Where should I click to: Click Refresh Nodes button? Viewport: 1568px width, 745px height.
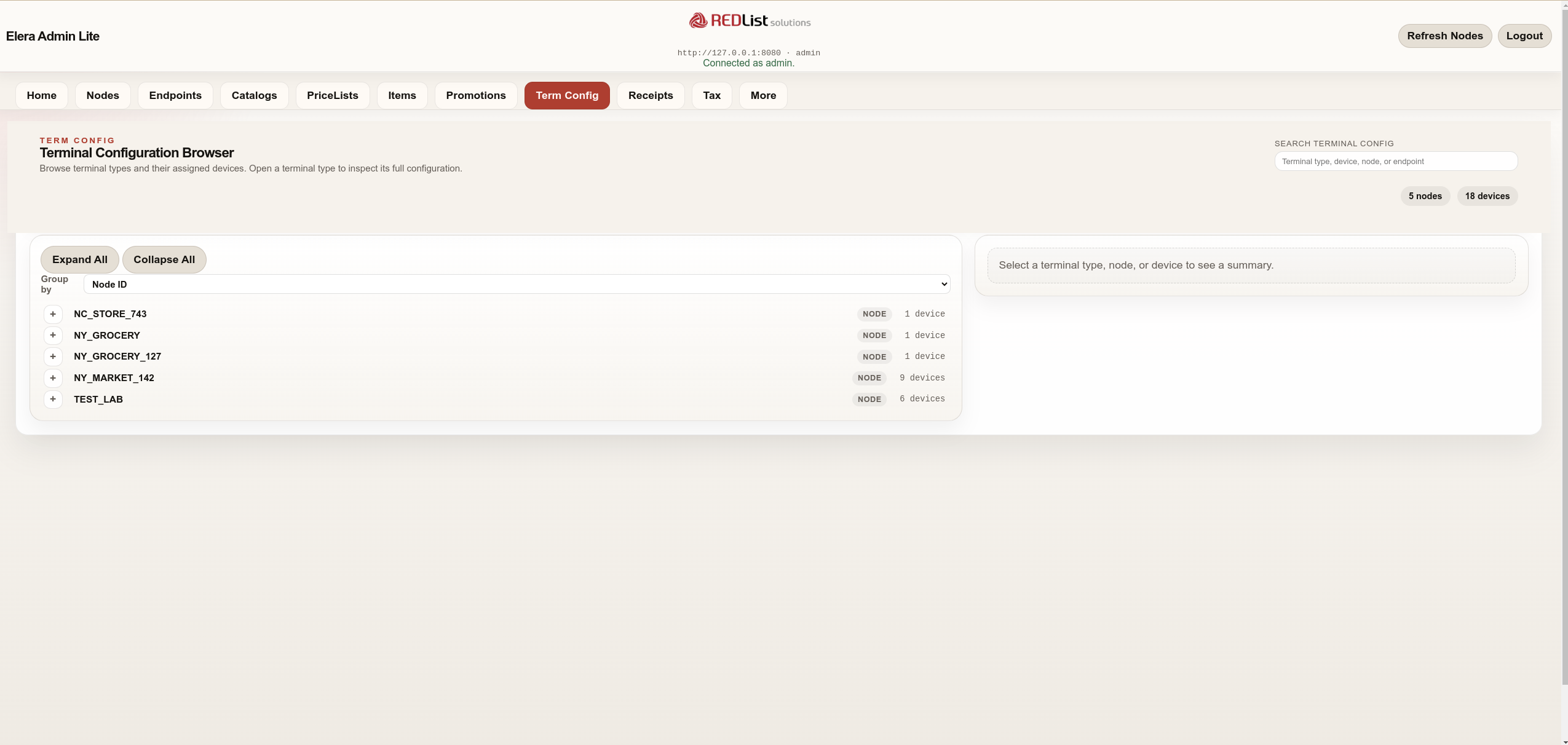[1444, 36]
